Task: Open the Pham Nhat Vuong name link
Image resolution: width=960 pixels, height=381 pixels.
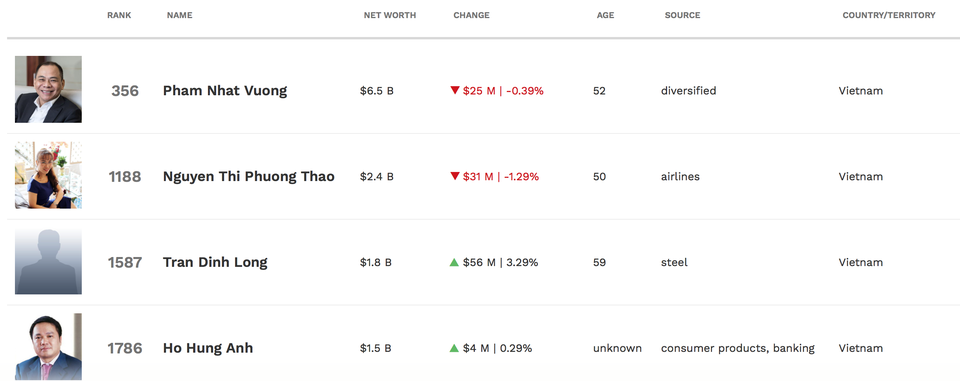Action: [225, 91]
